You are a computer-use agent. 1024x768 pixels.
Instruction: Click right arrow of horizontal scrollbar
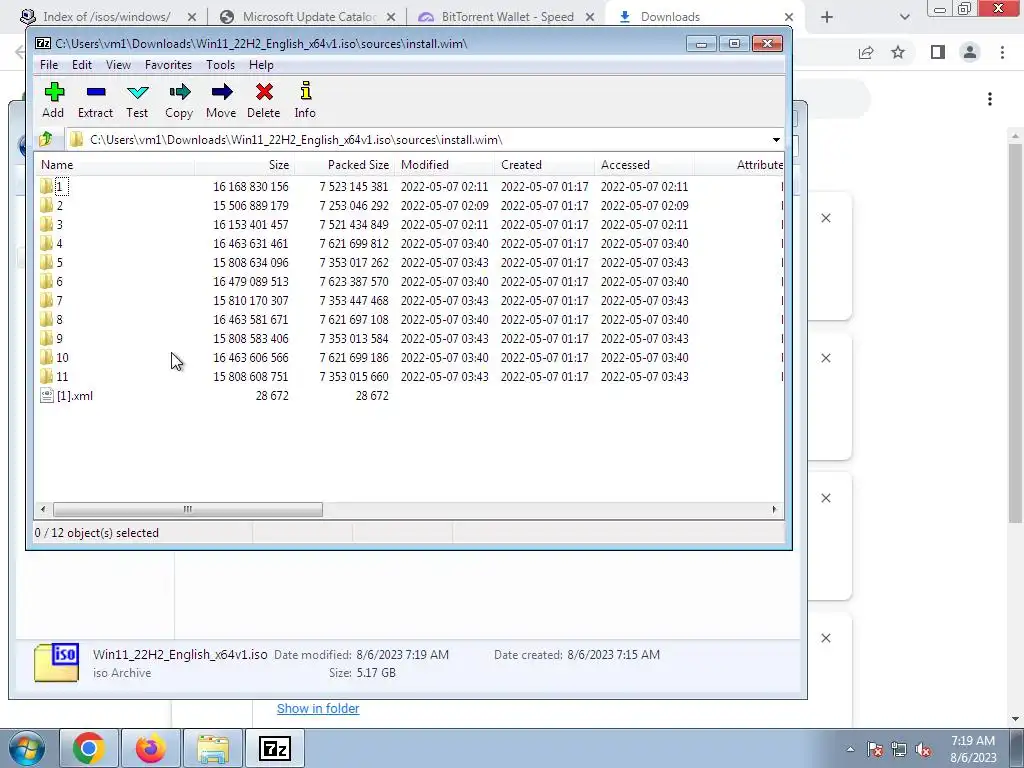click(775, 509)
